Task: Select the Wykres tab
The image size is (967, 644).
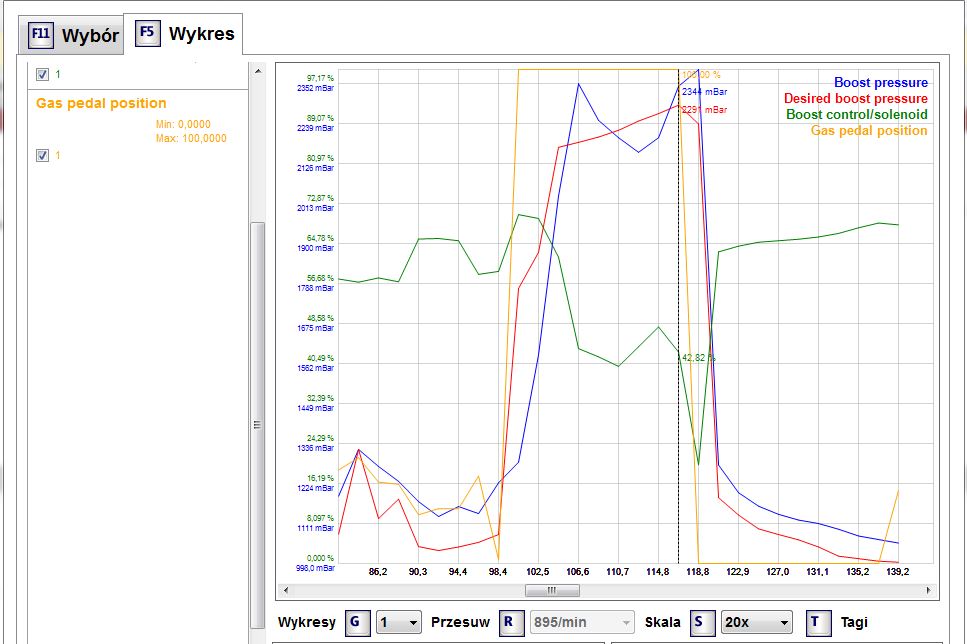Action: point(186,33)
